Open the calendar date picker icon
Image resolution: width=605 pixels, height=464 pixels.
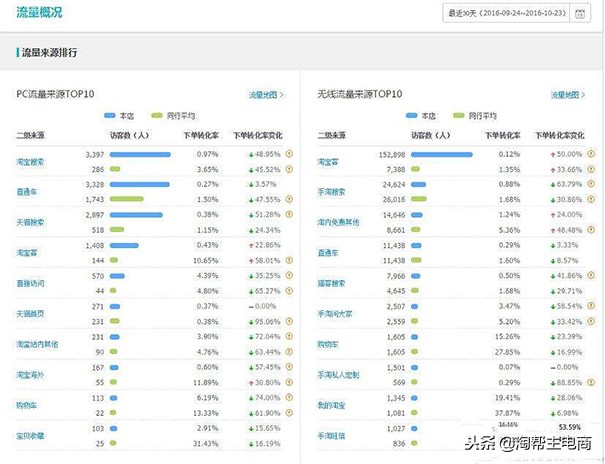click(580, 13)
